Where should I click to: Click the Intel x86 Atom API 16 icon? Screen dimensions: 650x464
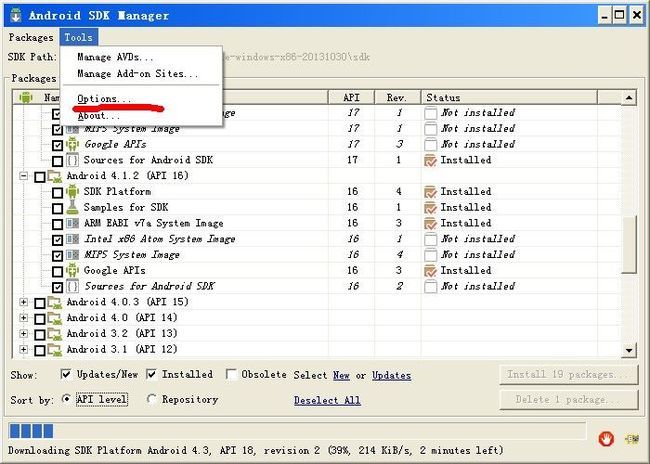(73, 239)
